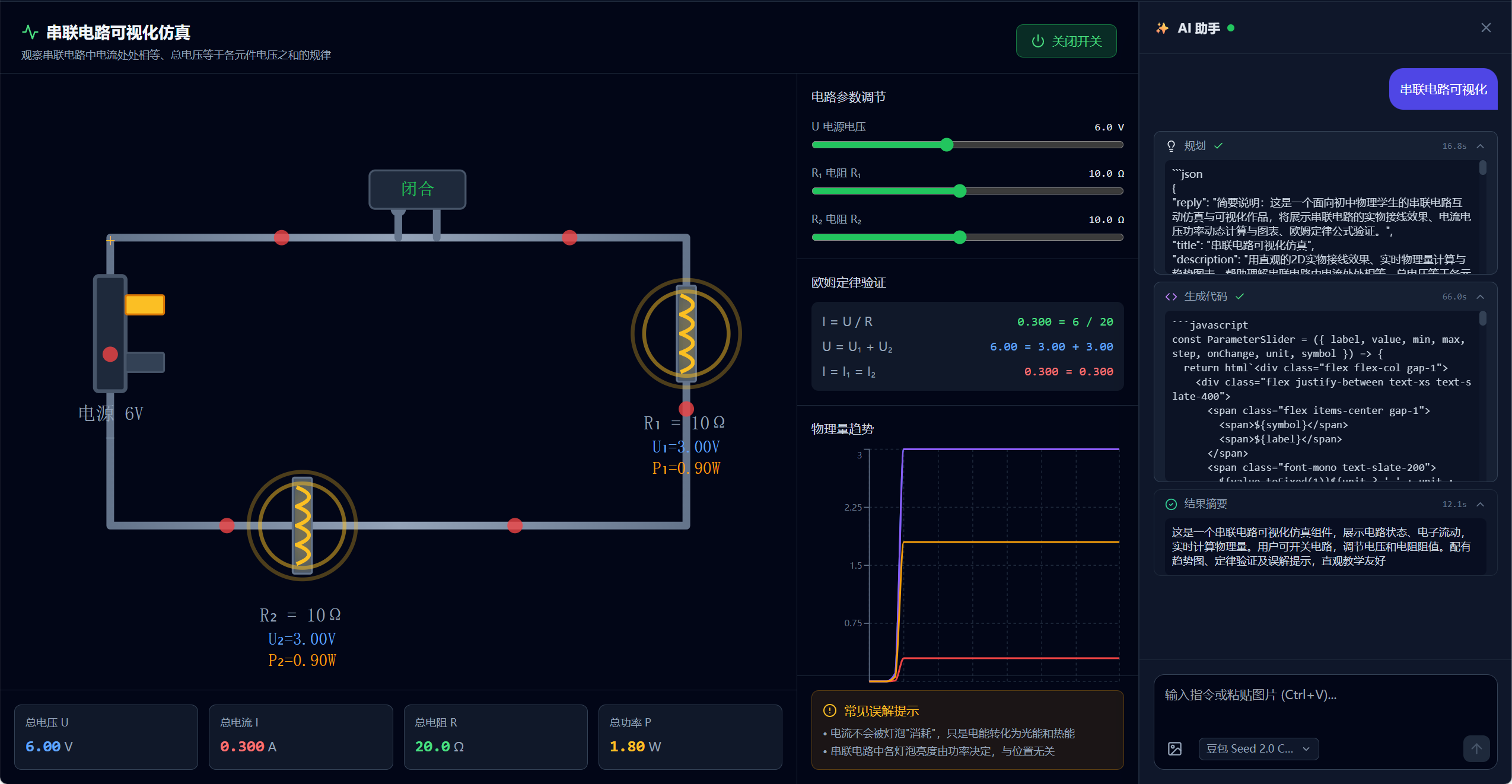Click the code brackets icon beside 生成代码
This screenshot has width=1512, height=784.
coord(1171,297)
